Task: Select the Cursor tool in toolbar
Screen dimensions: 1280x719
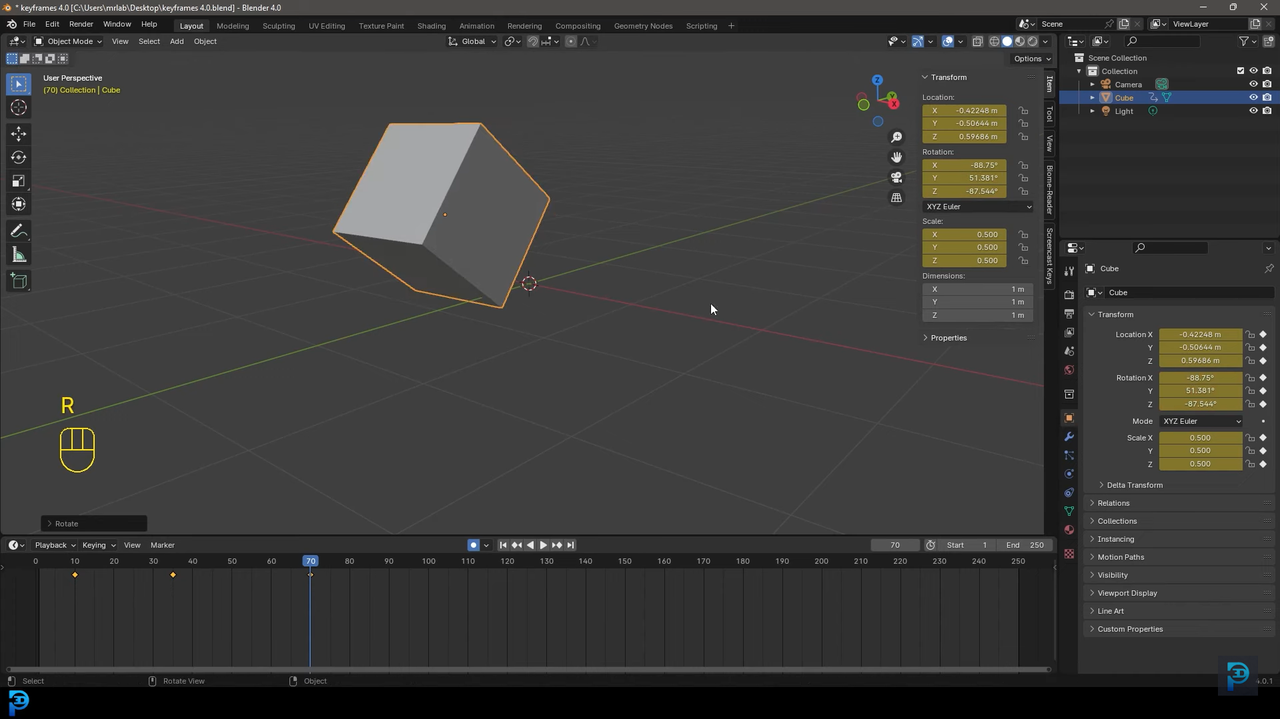Action: (18, 107)
